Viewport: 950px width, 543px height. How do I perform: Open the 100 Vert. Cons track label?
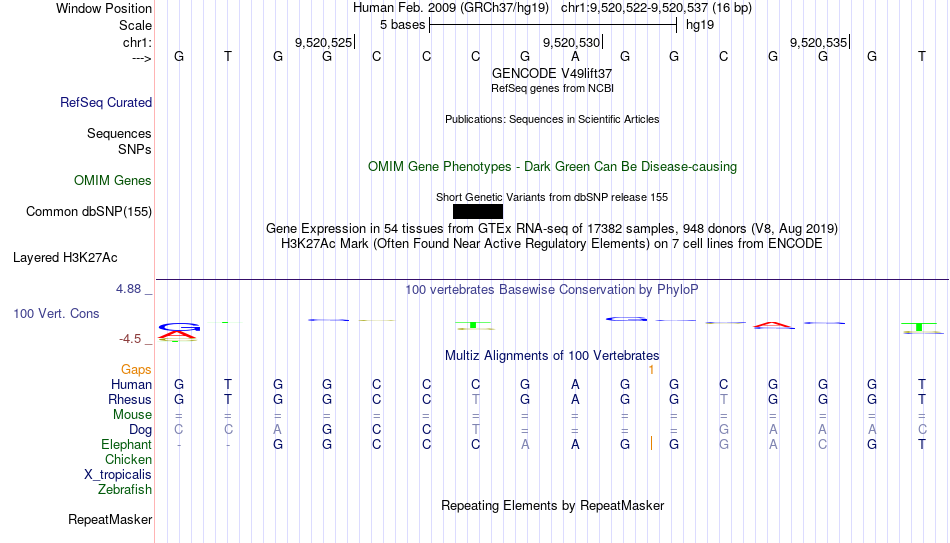[x=56, y=313]
